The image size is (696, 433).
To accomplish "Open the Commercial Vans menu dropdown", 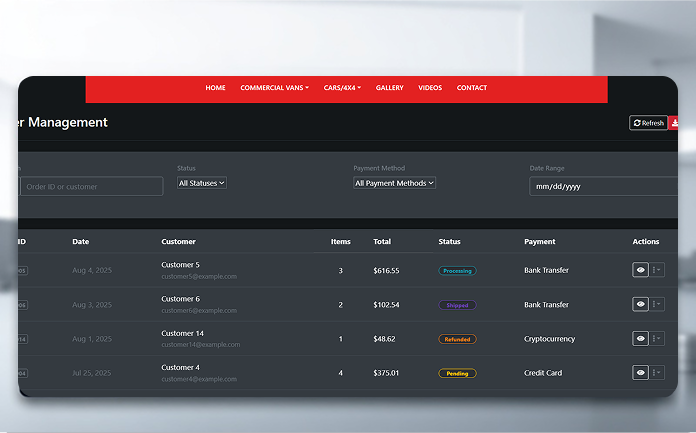I will click(274, 88).
